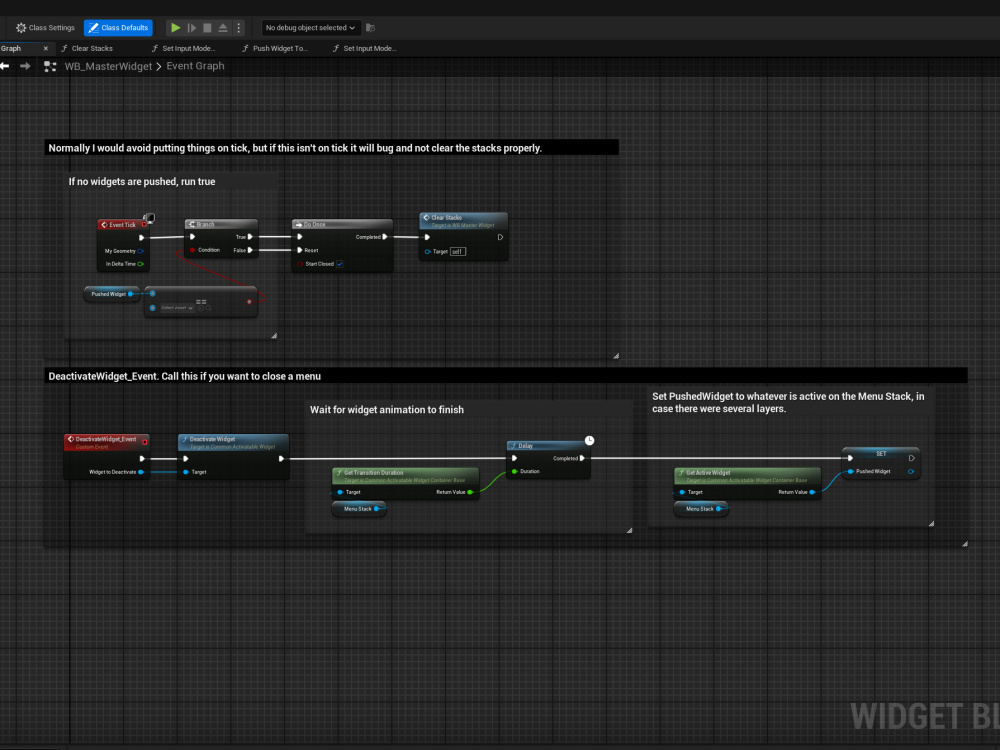This screenshot has width=1000, height=750.
Task: Select the Pushed Widget variable getter node
Action: (112, 294)
